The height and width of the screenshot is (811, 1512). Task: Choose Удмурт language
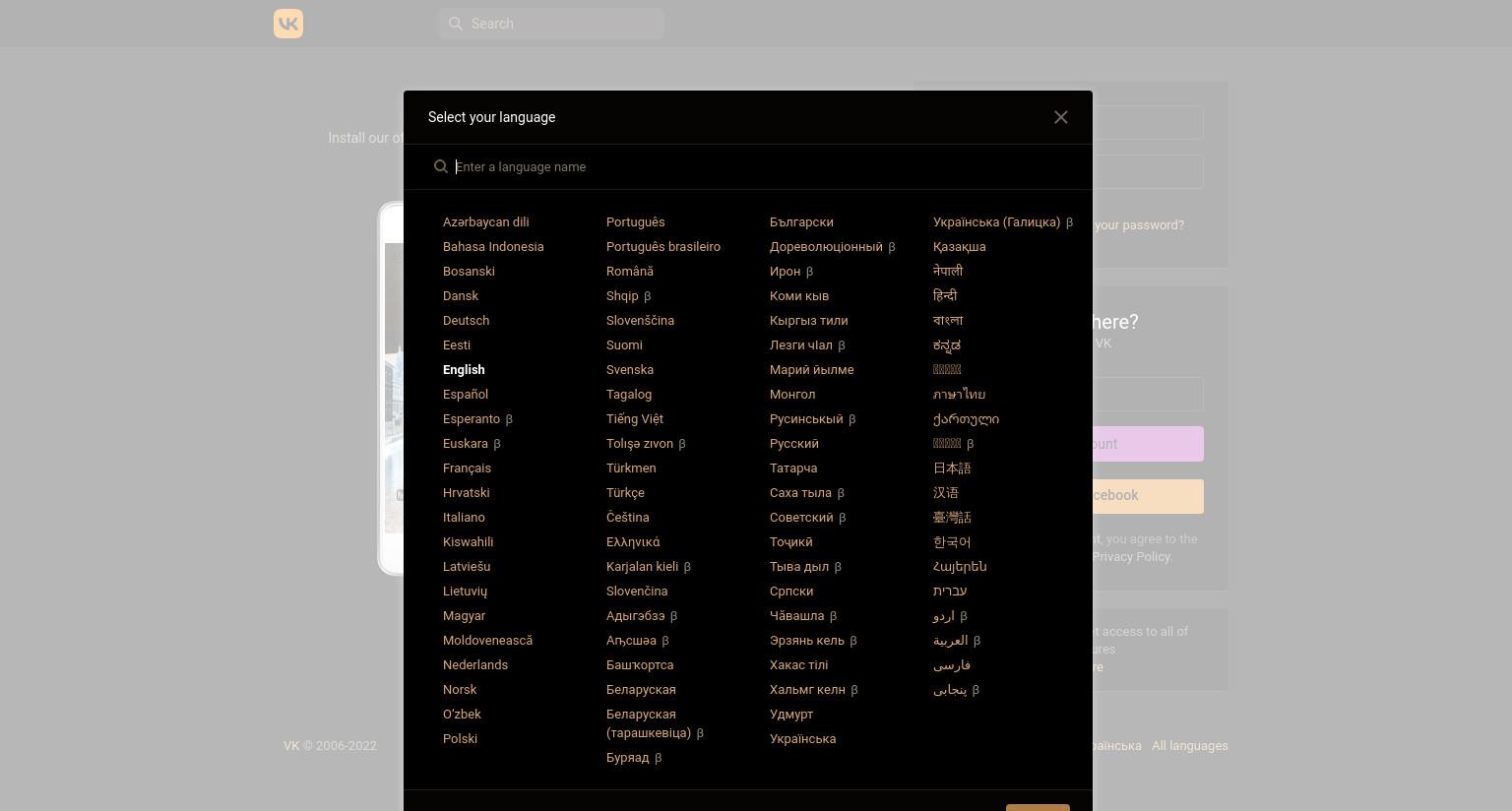(791, 715)
